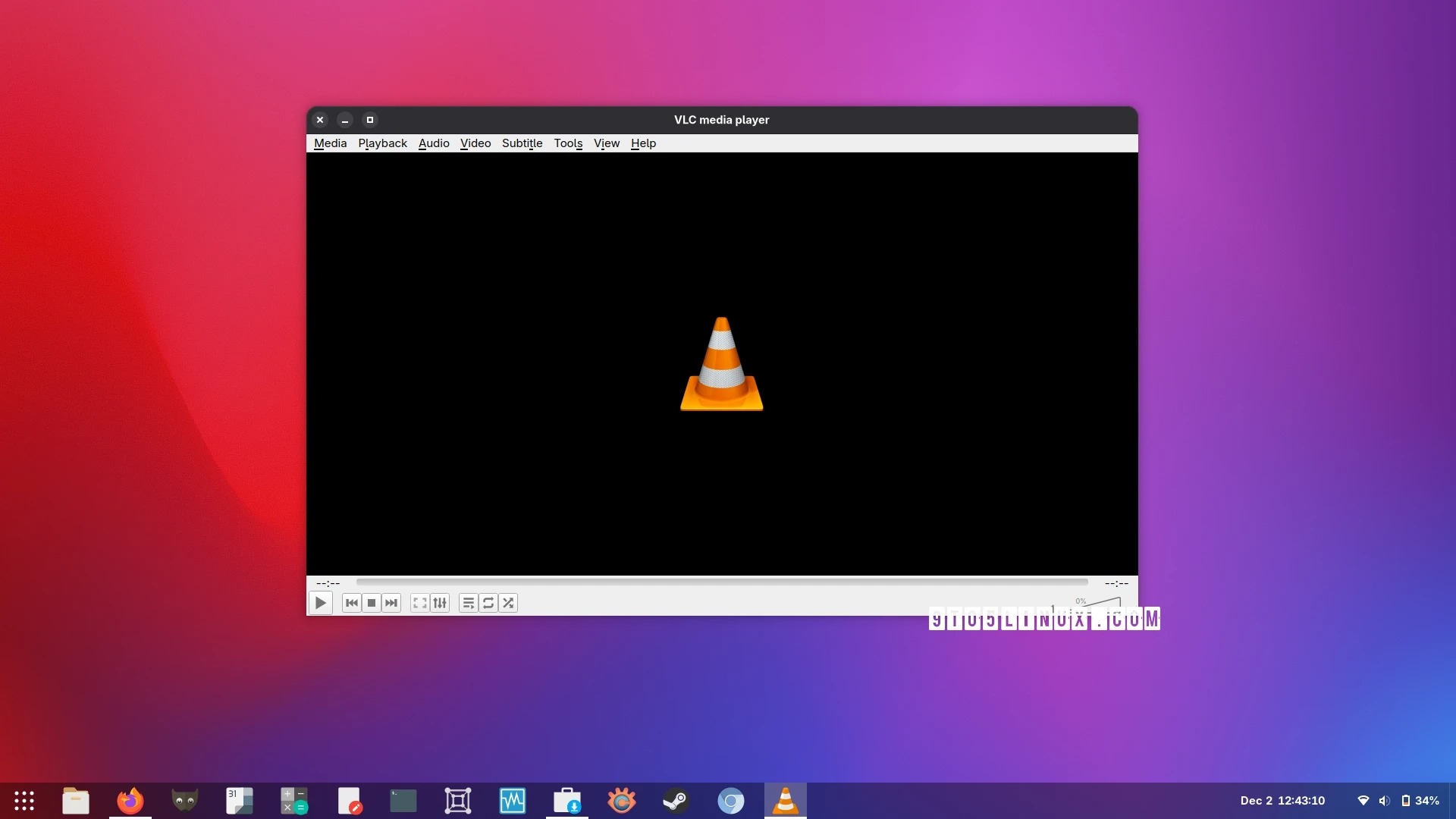This screenshot has height=819, width=1456.
Task: Show the playlist view
Action: coord(469,603)
